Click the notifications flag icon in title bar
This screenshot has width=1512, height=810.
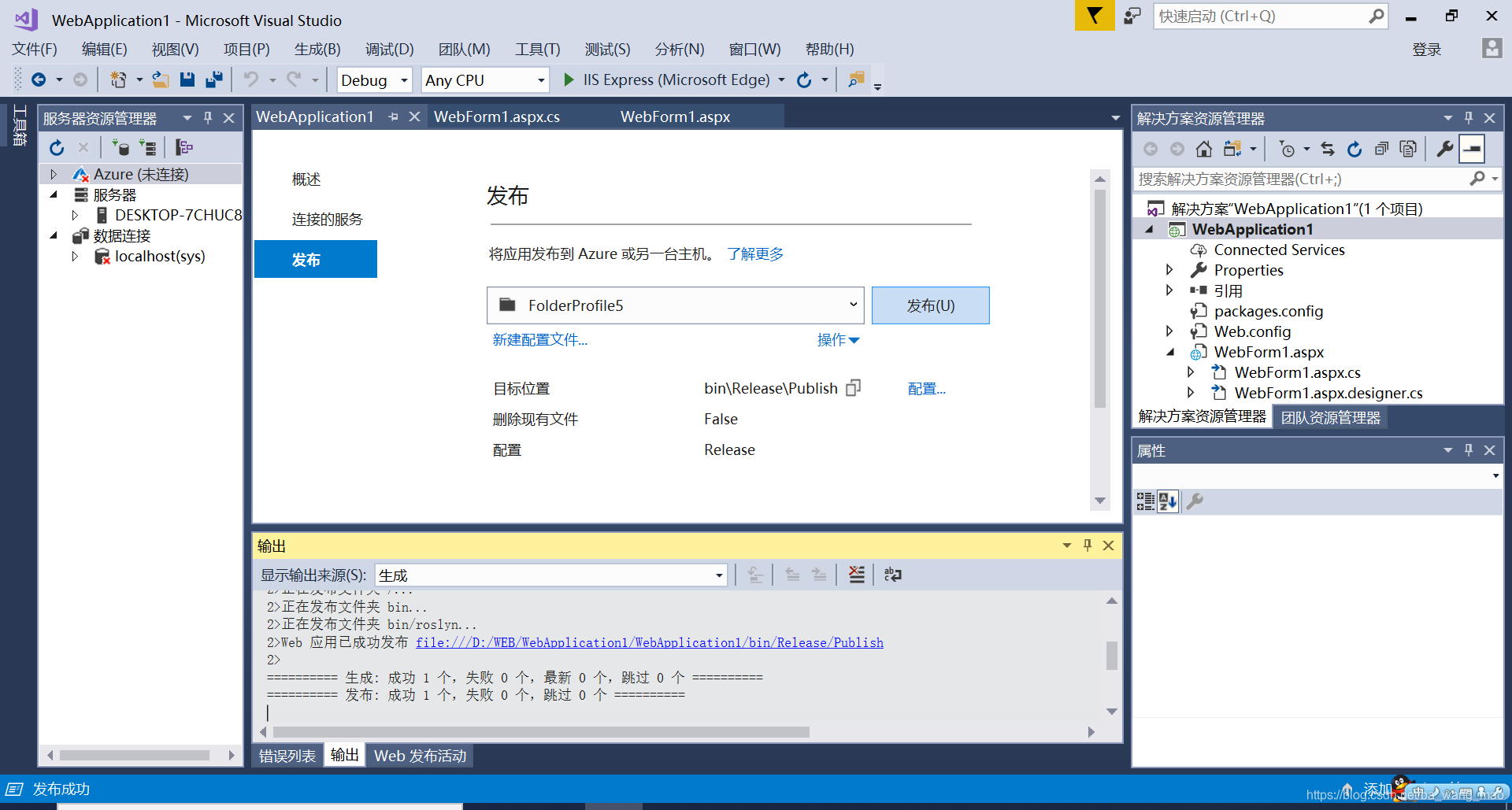[1095, 15]
